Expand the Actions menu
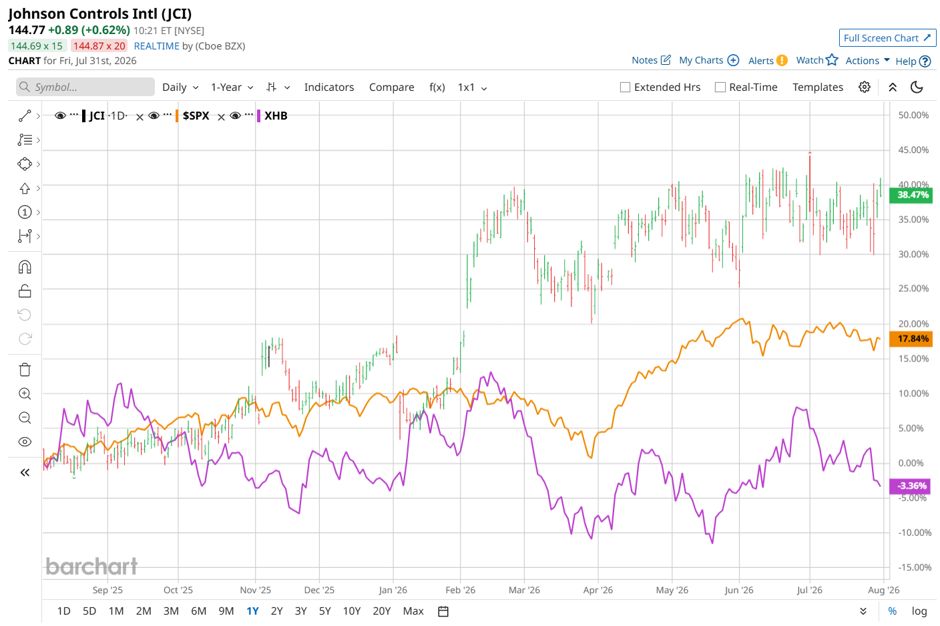This screenshot has height=626, width=940. [867, 61]
